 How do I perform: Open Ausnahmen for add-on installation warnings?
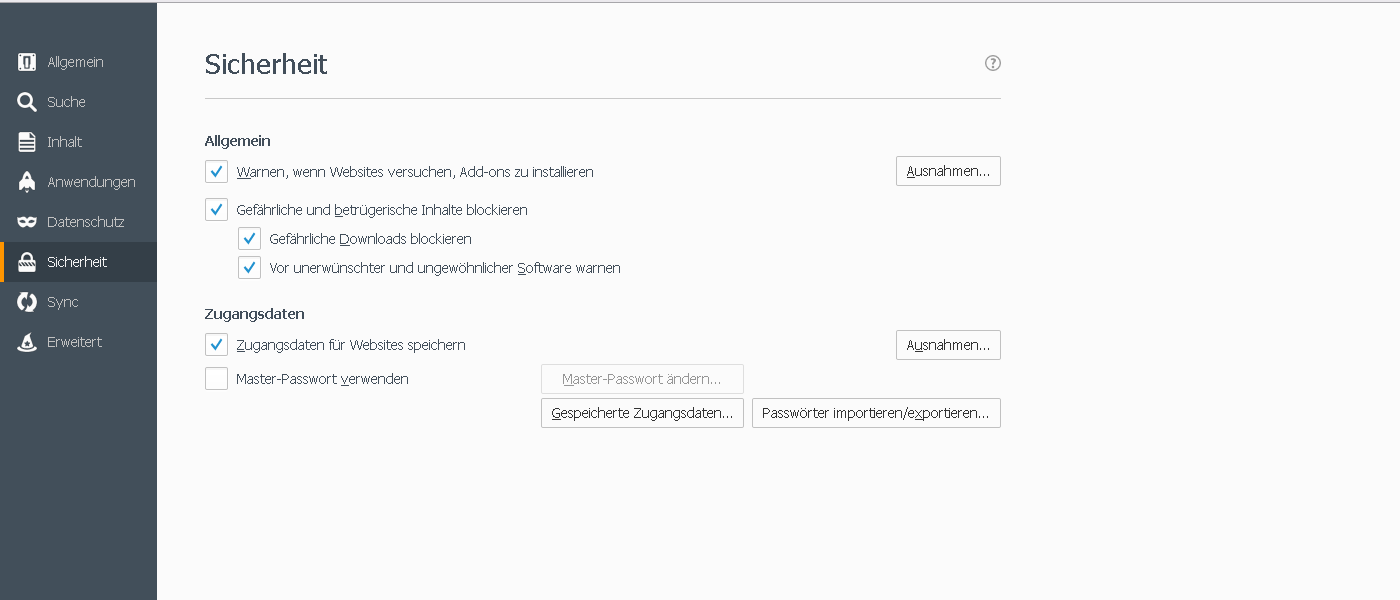click(x=948, y=171)
